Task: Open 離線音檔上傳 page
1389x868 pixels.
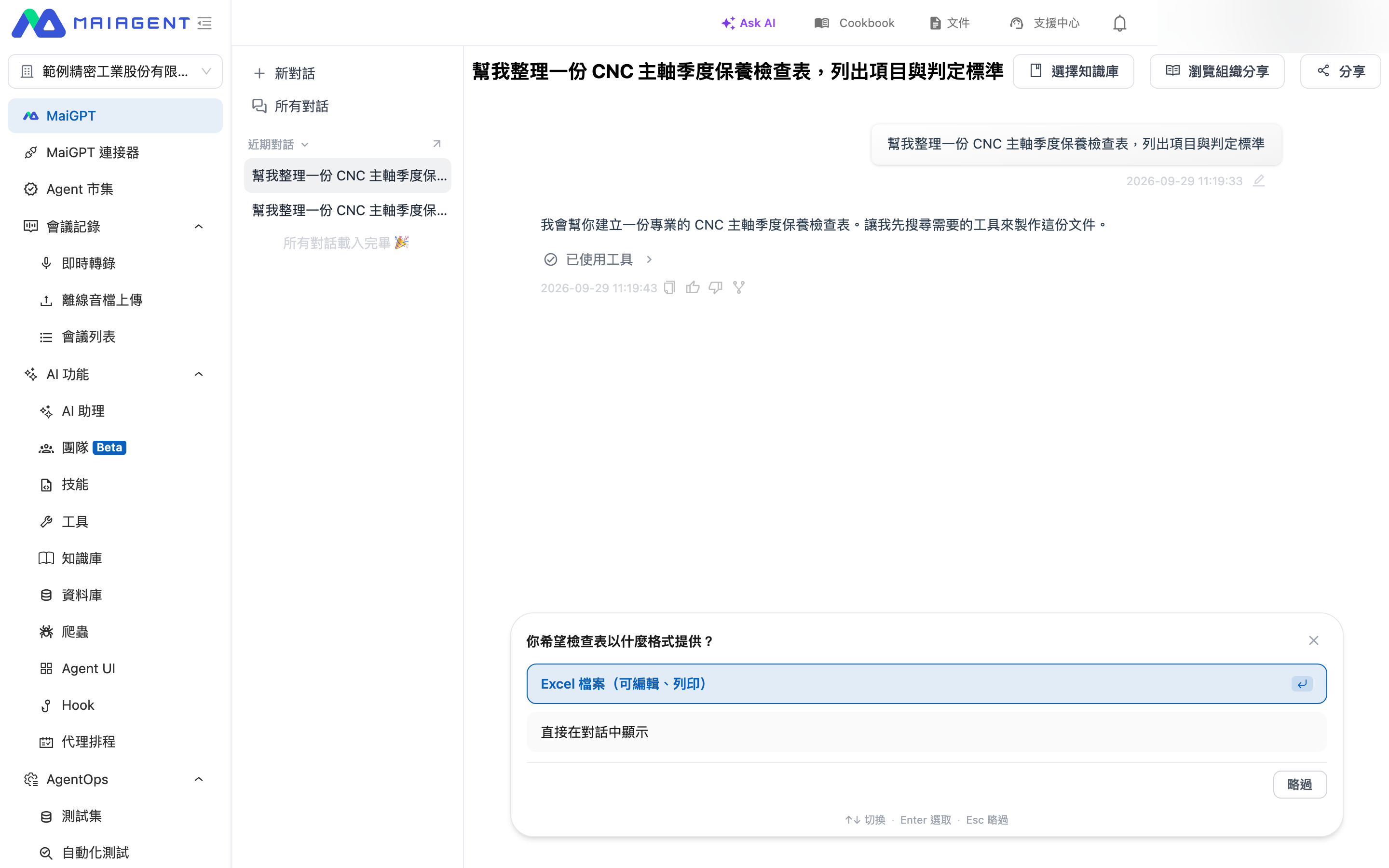Action: [115, 299]
